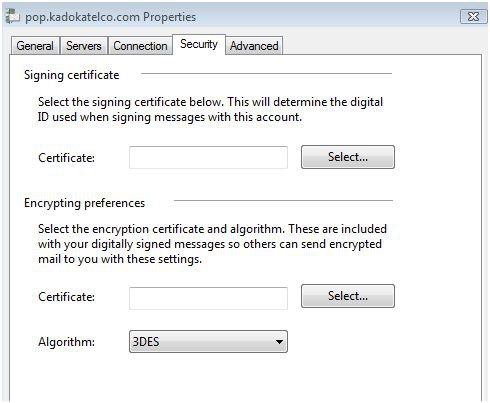Click the Encrypting preferences section heading
The image size is (490, 403).
pos(84,203)
